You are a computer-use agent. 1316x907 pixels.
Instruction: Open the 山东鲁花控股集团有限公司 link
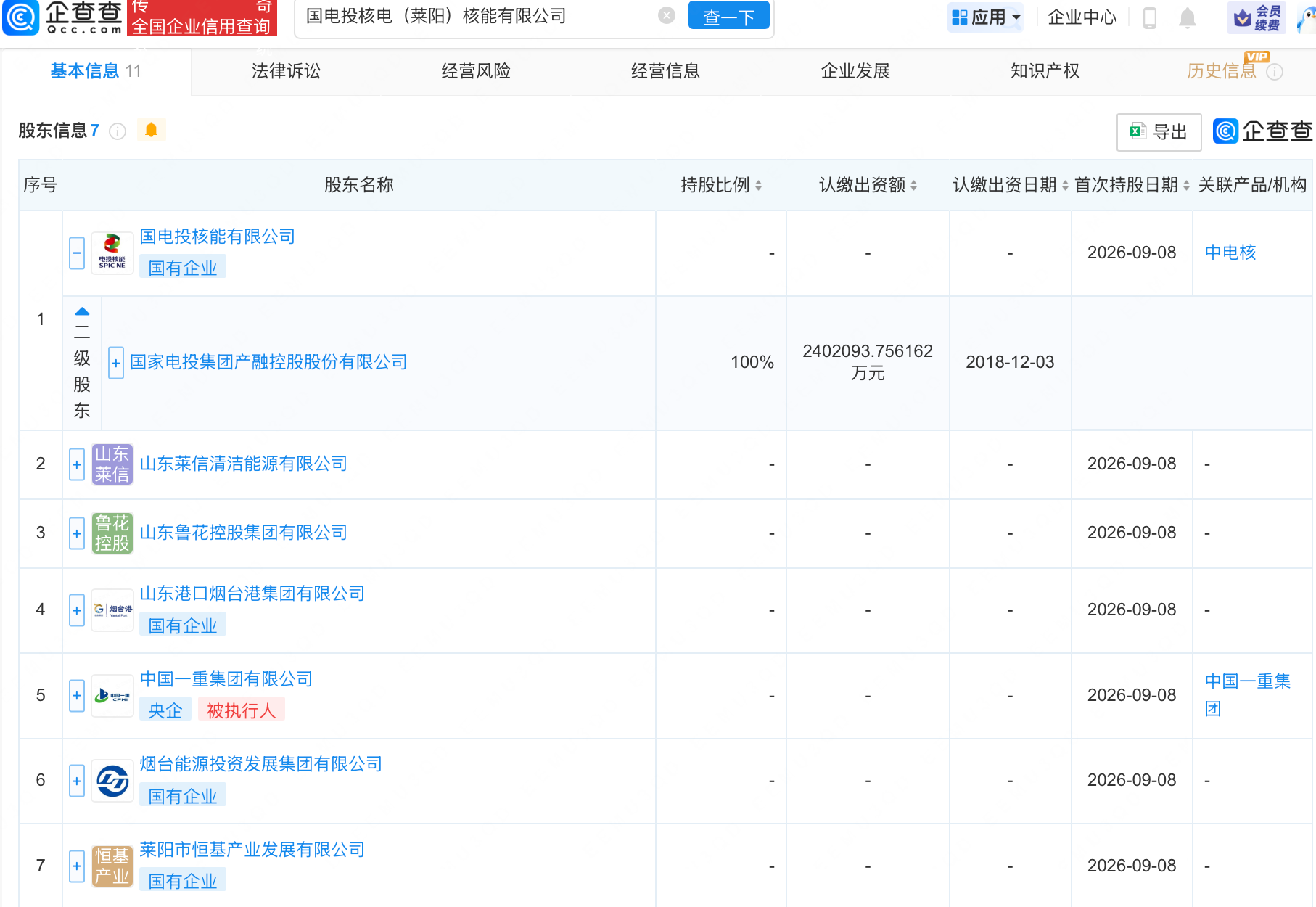coord(244,533)
